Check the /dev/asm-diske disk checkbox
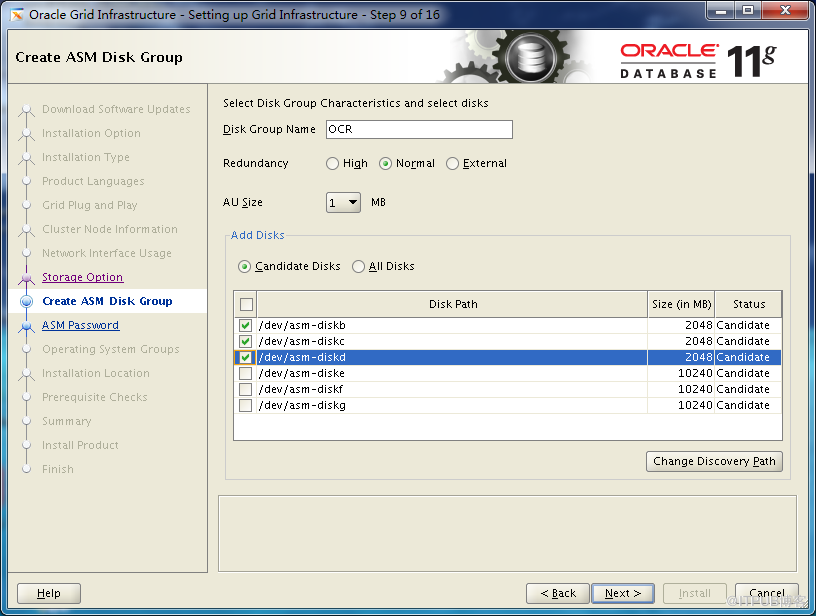Image resolution: width=816 pixels, height=616 pixels. pyautogui.click(x=245, y=373)
